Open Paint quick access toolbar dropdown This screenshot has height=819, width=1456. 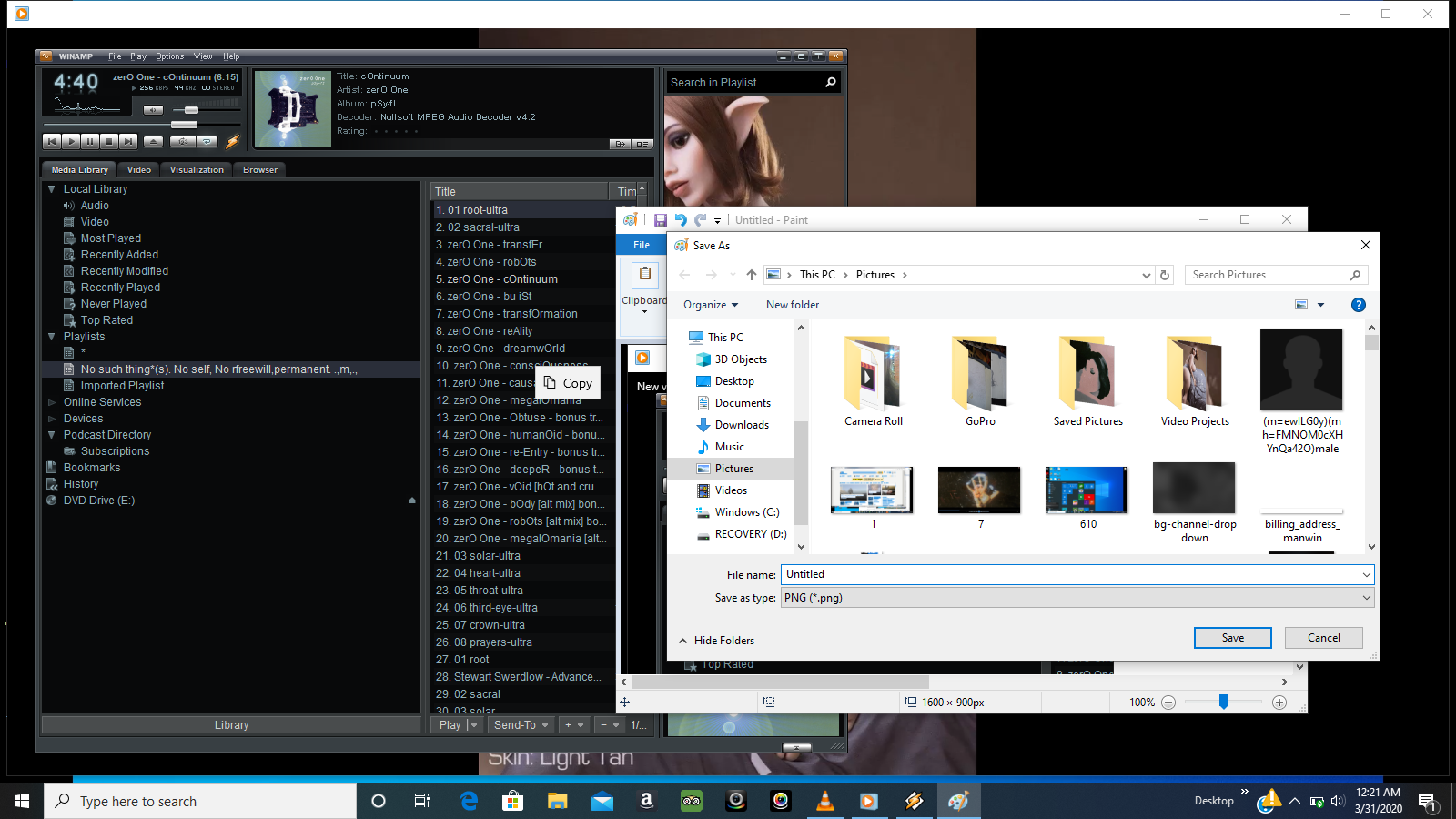coord(717,220)
